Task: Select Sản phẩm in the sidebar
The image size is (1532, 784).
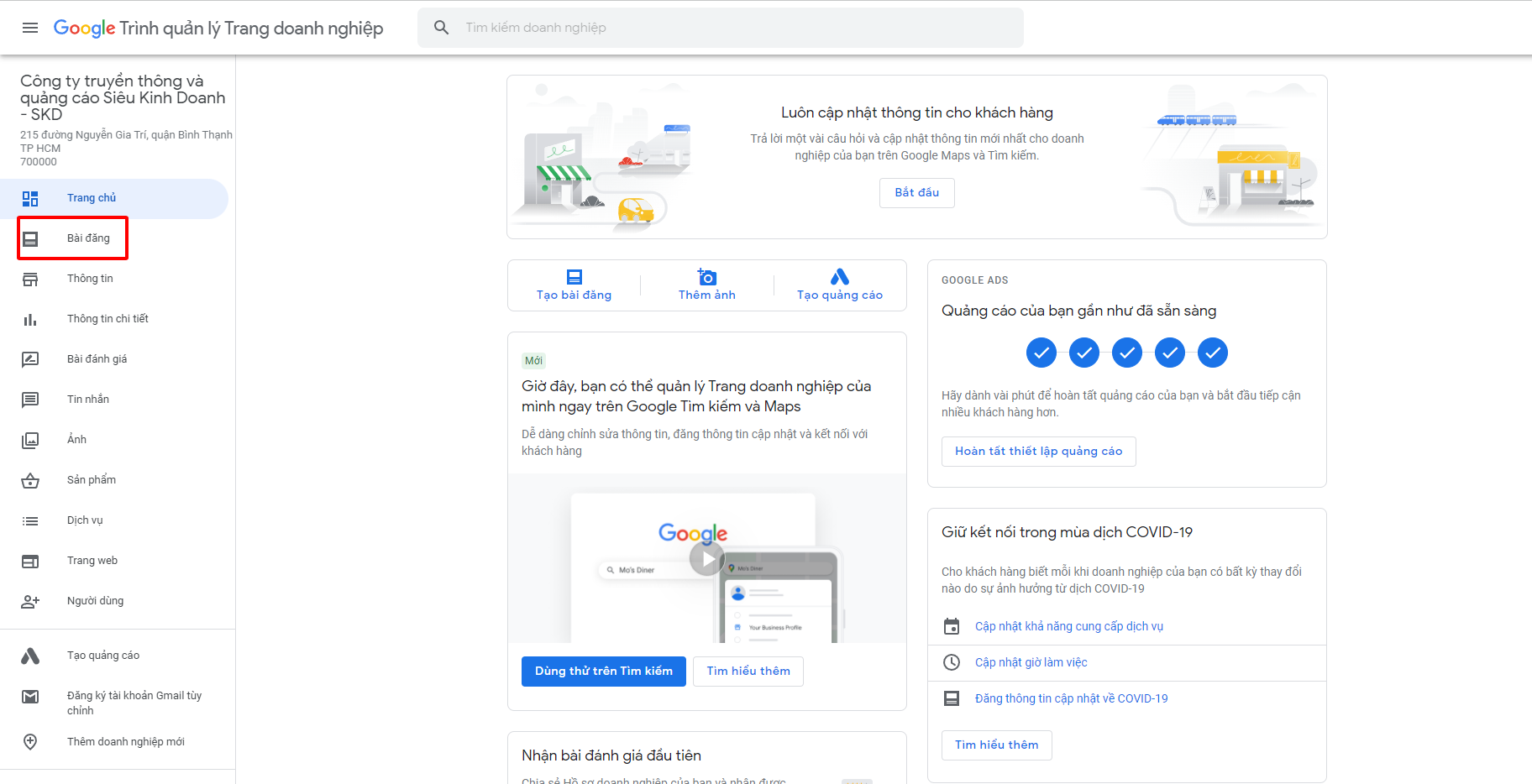Action: [x=114, y=481]
